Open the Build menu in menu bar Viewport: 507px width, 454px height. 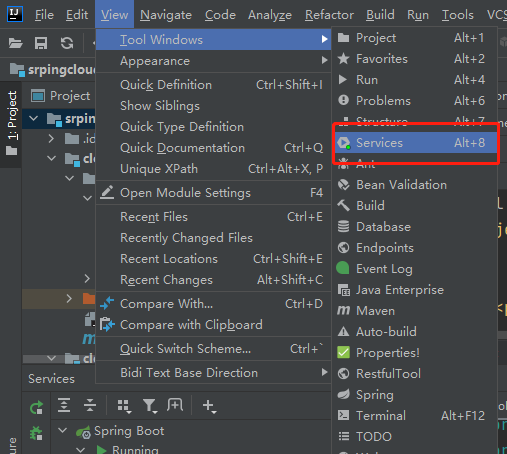pos(380,15)
